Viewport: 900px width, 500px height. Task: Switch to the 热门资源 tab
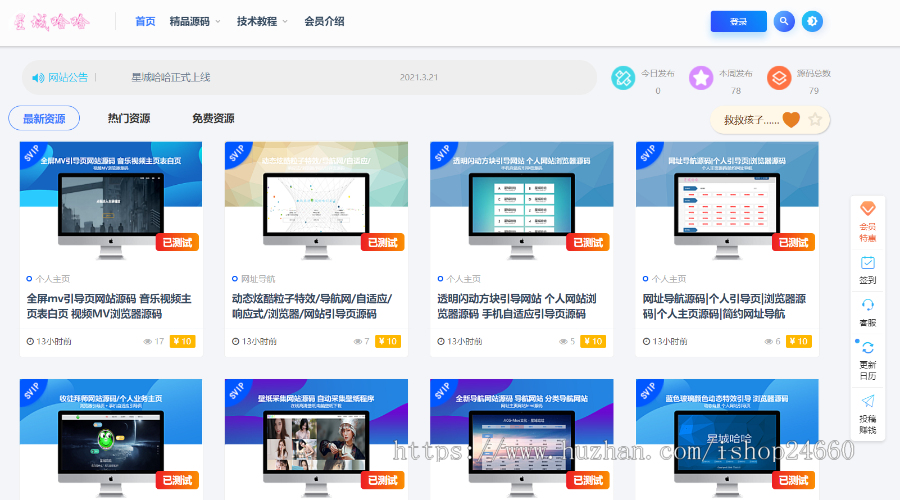tap(129, 118)
